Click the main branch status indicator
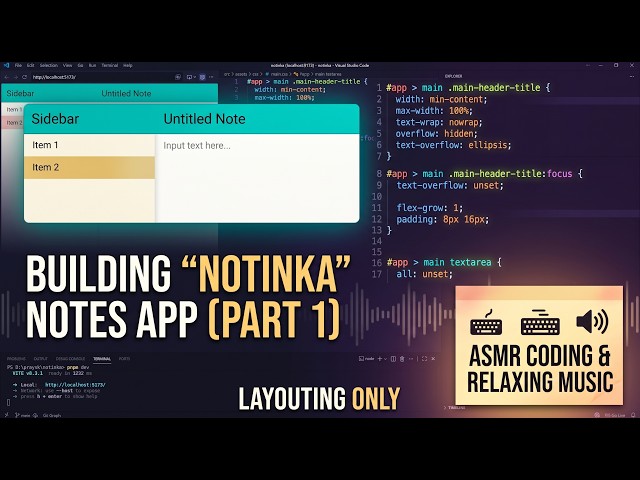The height and width of the screenshot is (480, 640). pyautogui.click(x=22, y=416)
